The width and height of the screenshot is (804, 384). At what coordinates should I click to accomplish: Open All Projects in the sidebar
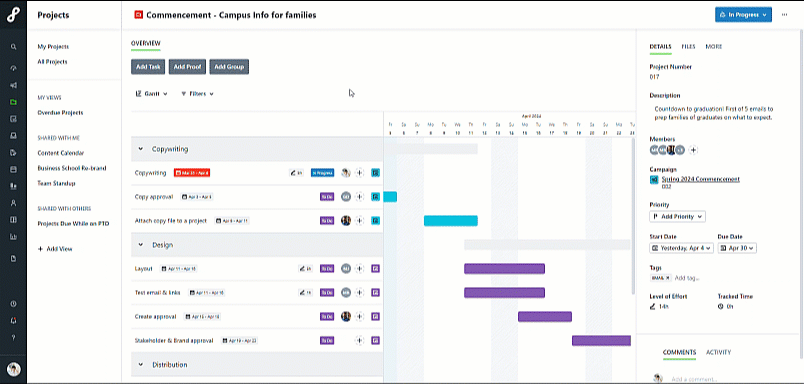point(52,62)
